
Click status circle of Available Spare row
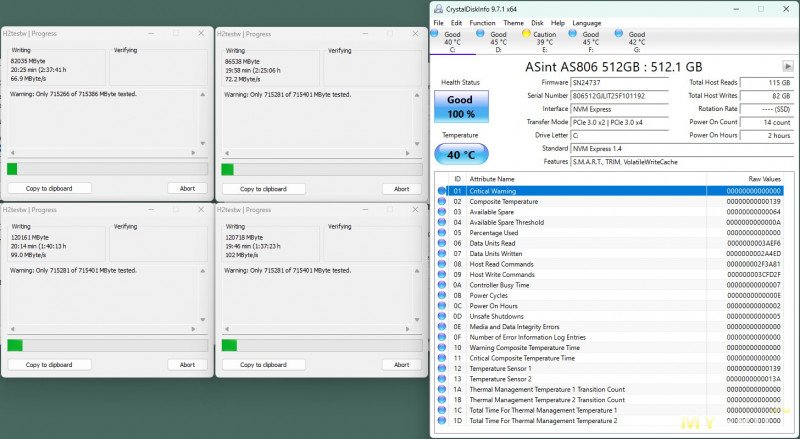tap(442, 212)
